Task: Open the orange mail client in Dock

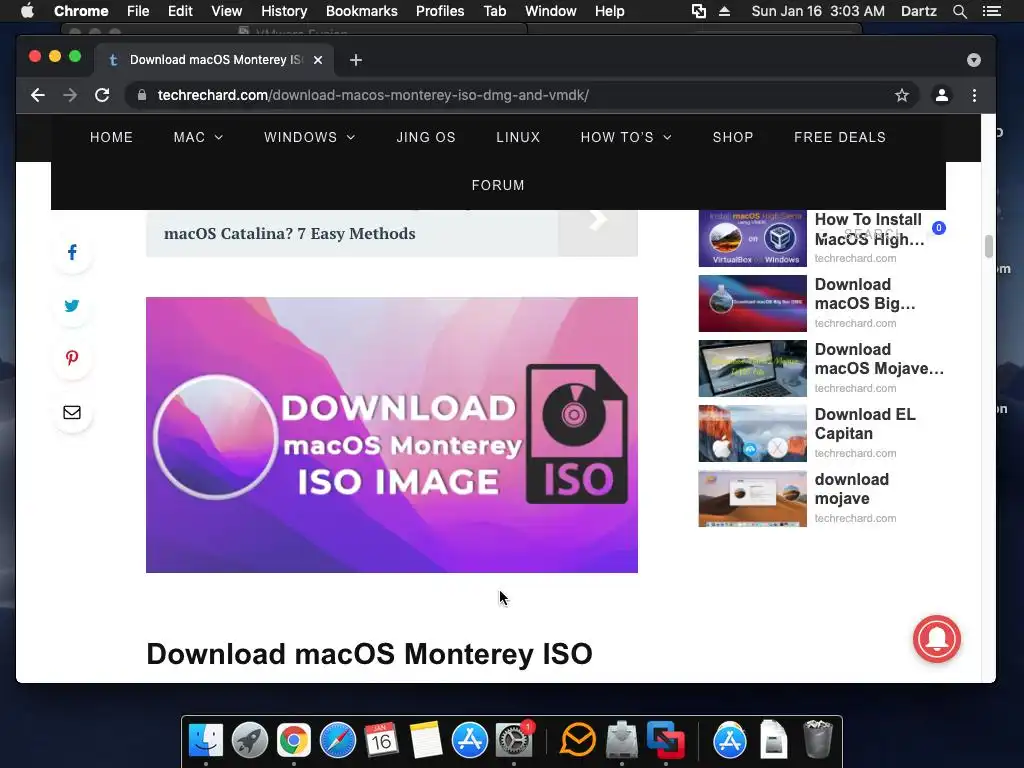Action: pos(578,741)
